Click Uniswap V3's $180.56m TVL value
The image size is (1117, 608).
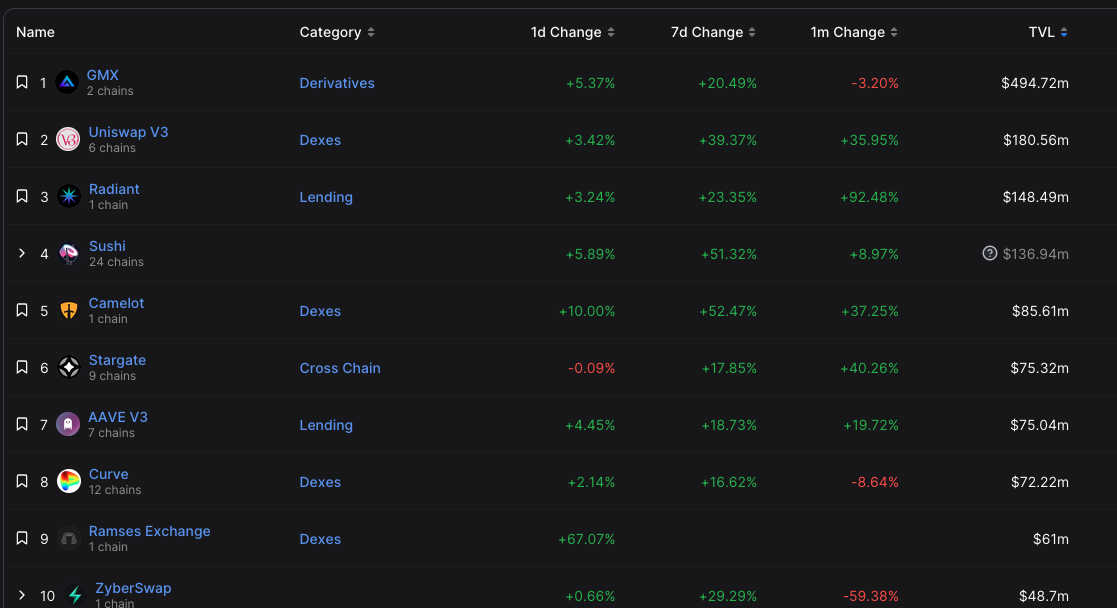point(1036,140)
